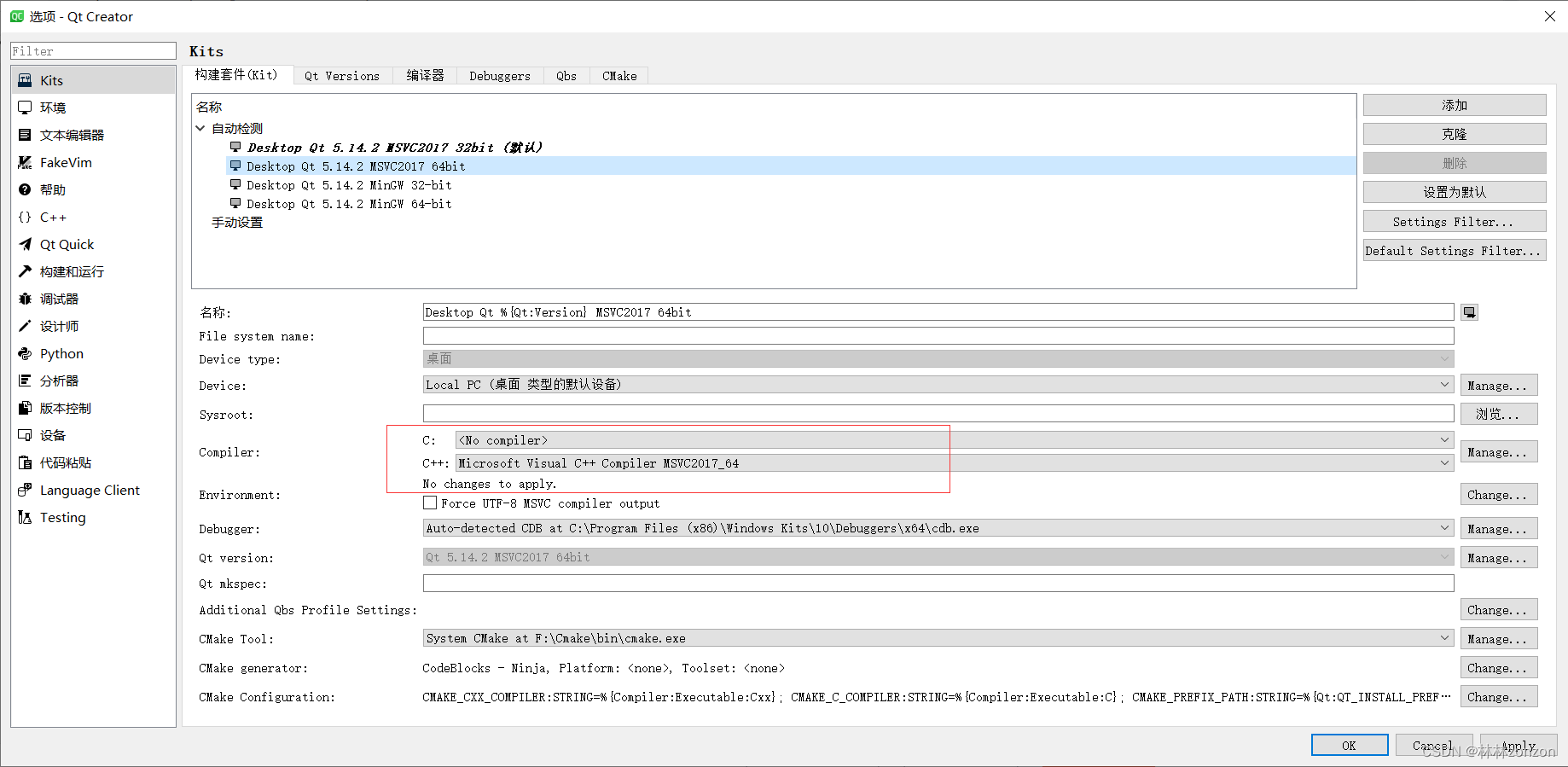
Task: Click the 克隆 button
Action: coord(1455,134)
